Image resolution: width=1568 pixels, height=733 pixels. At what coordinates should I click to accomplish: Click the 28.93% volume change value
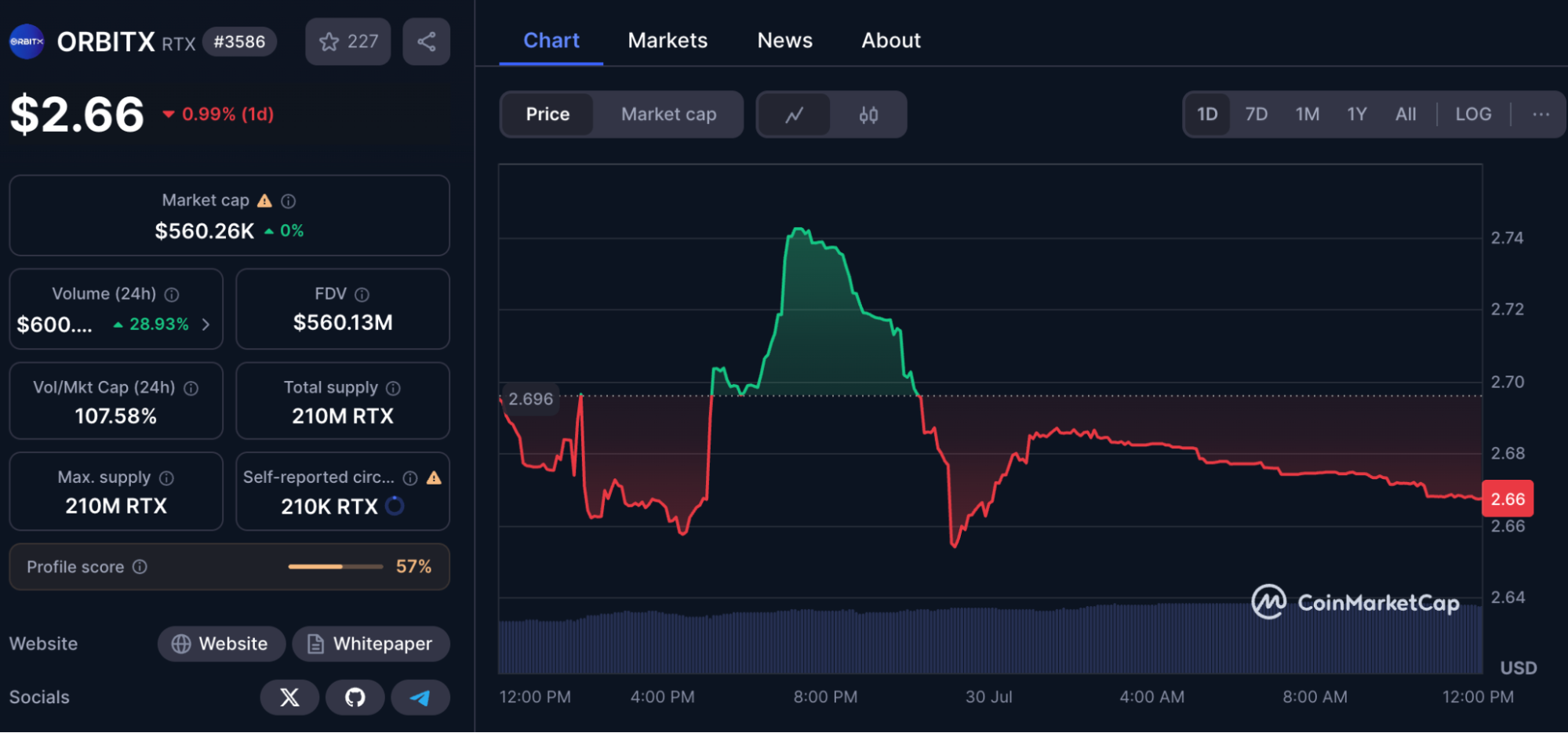click(158, 325)
